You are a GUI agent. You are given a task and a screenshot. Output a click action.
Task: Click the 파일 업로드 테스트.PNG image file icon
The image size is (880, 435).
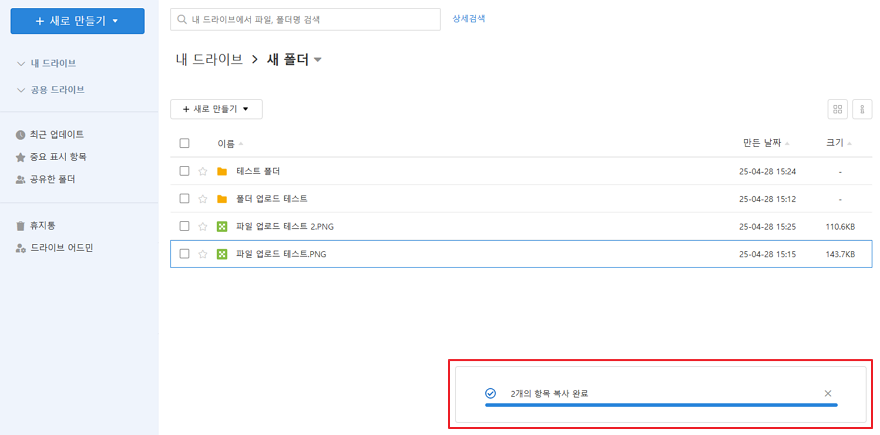pyautogui.click(x=222, y=254)
